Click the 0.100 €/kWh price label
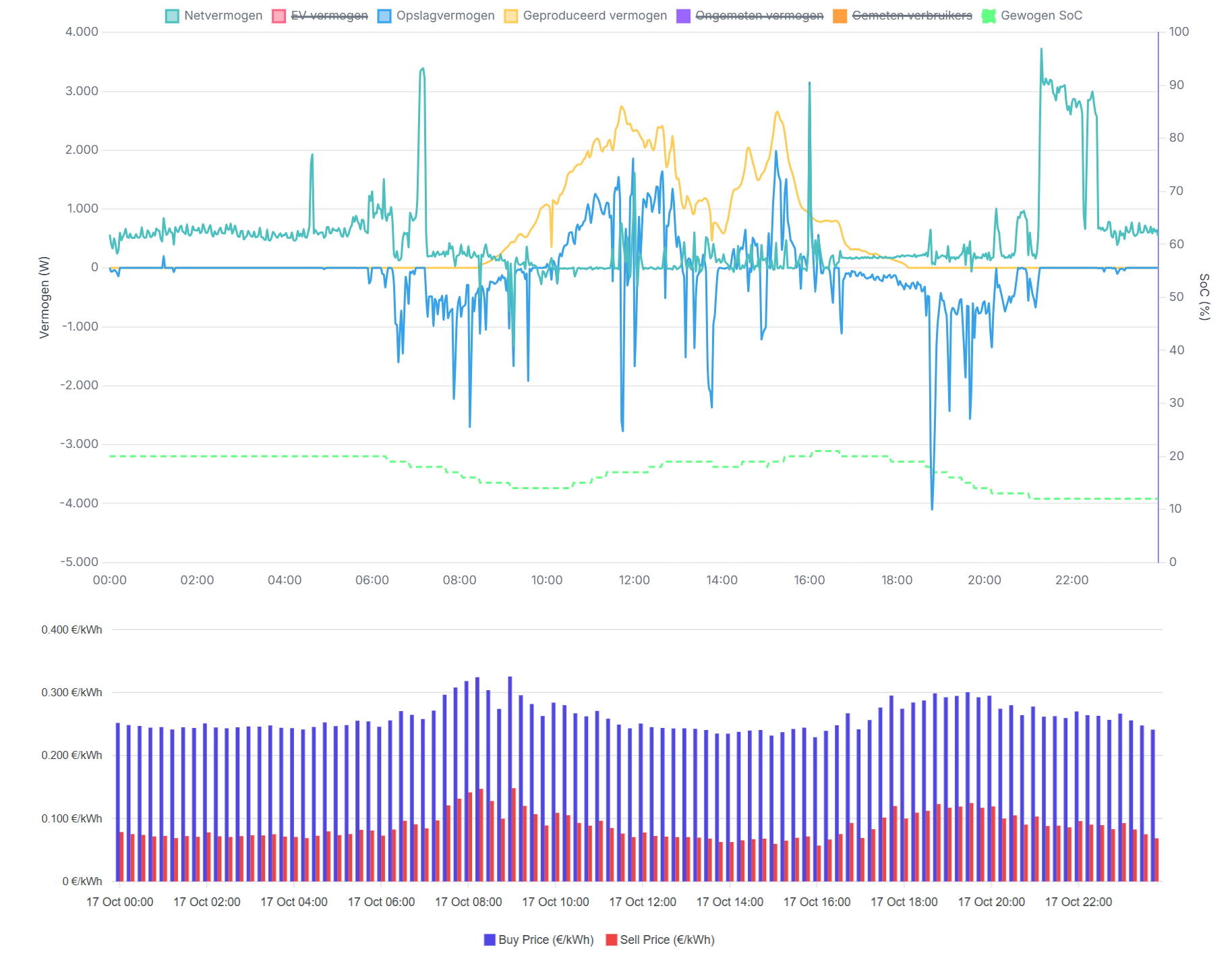1232x954 pixels. (x=72, y=818)
